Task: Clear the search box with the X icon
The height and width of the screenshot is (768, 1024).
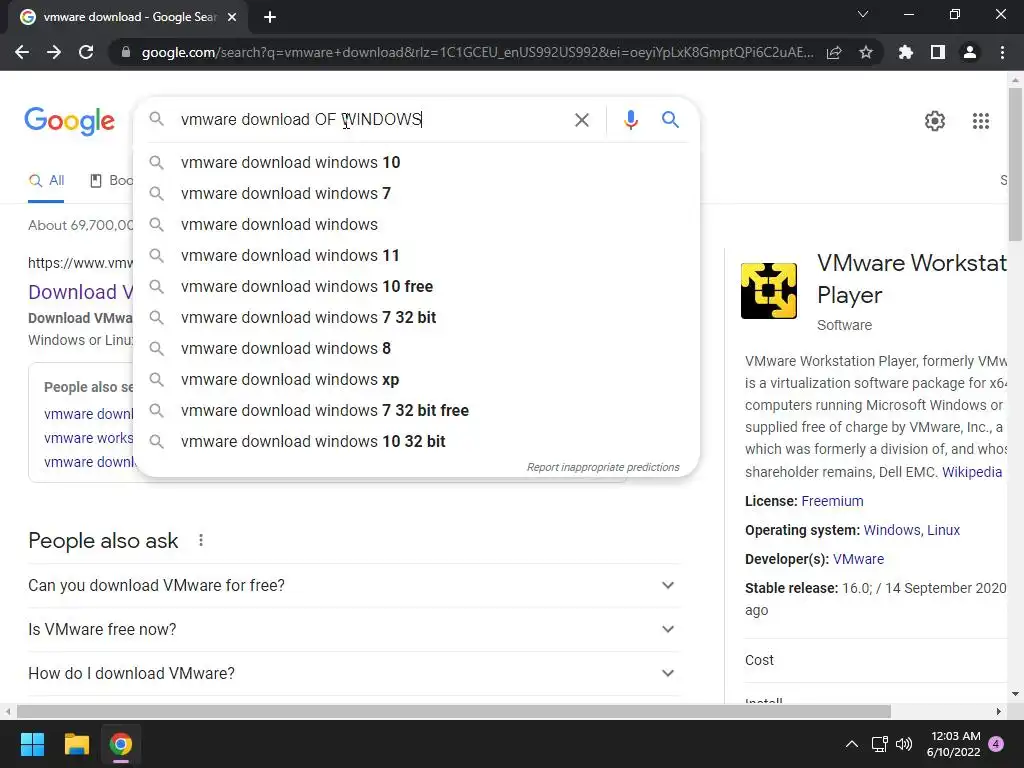Action: [582, 120]
